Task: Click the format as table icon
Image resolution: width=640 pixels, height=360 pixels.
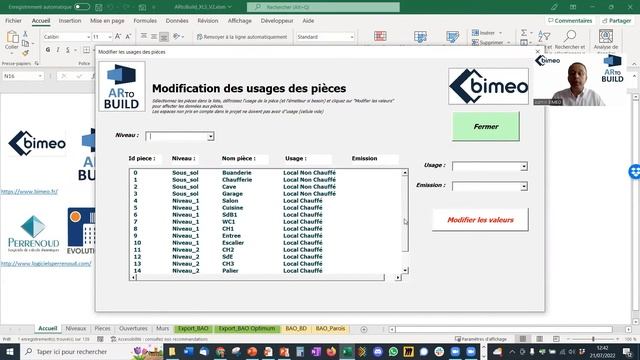Action: pyautogui.click(x=420, y=36)
